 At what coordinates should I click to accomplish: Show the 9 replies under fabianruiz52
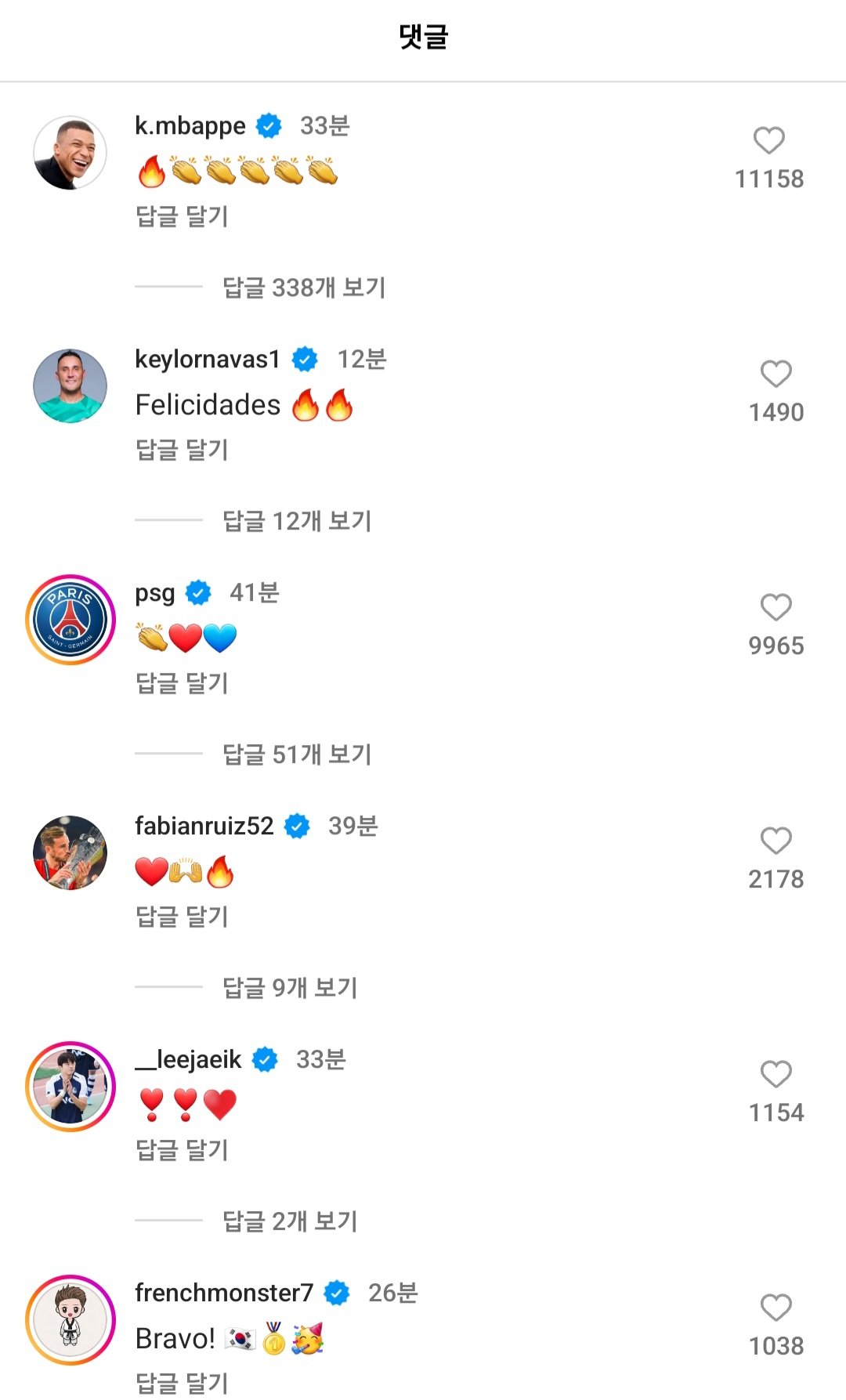pos(290,988)
